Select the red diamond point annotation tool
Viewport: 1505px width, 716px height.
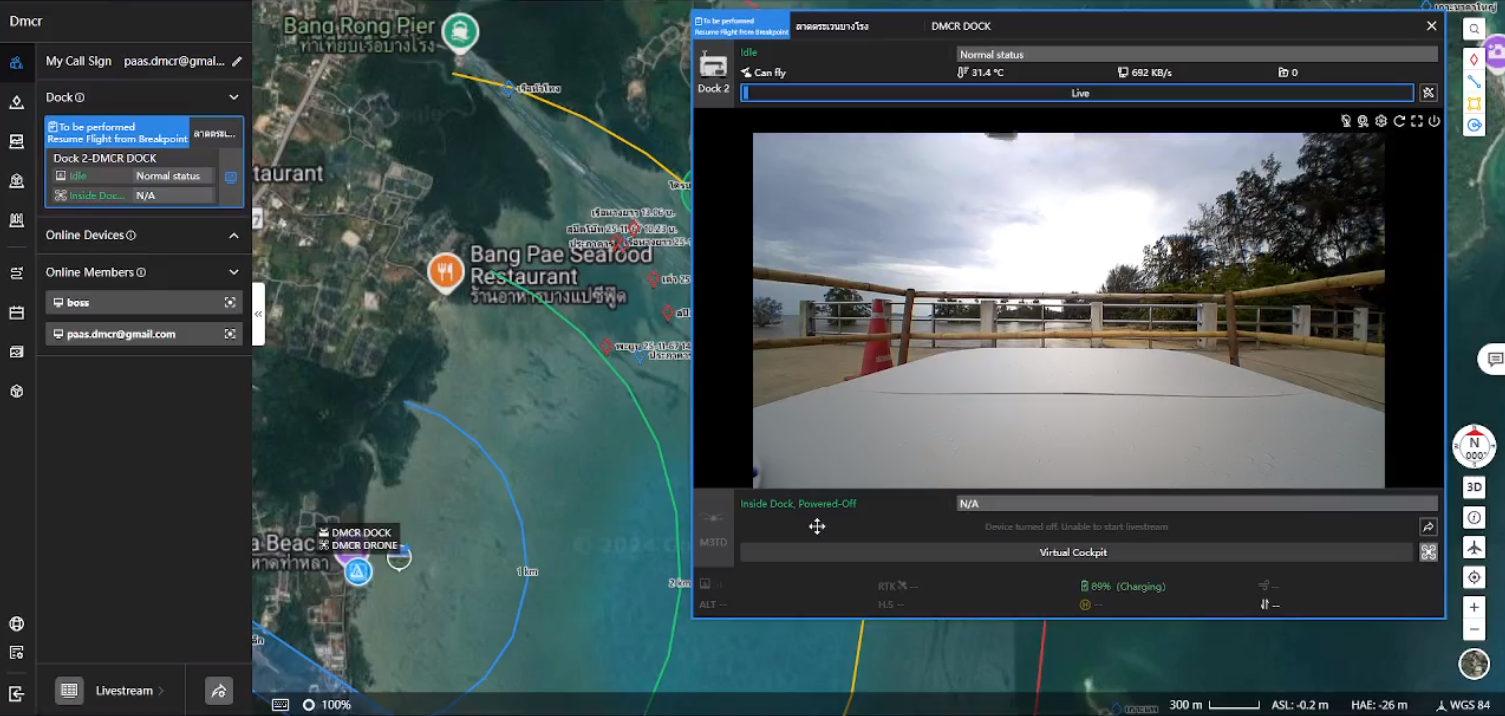[1474, 59]
